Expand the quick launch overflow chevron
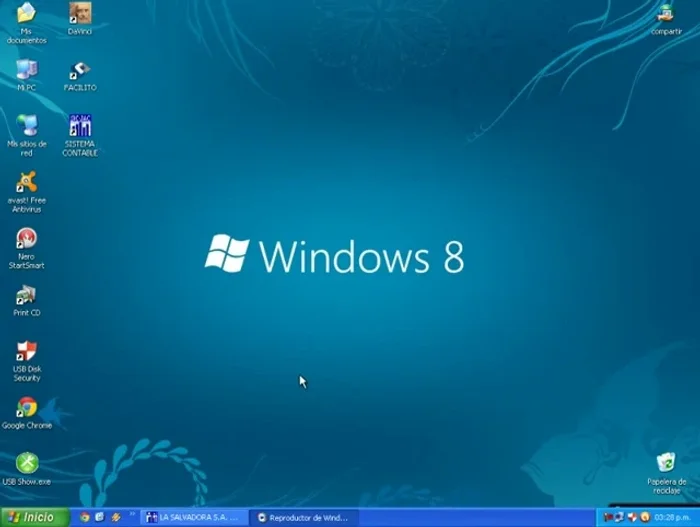The height and width of the screenshot is (527, 700). [x=131, y=517]
